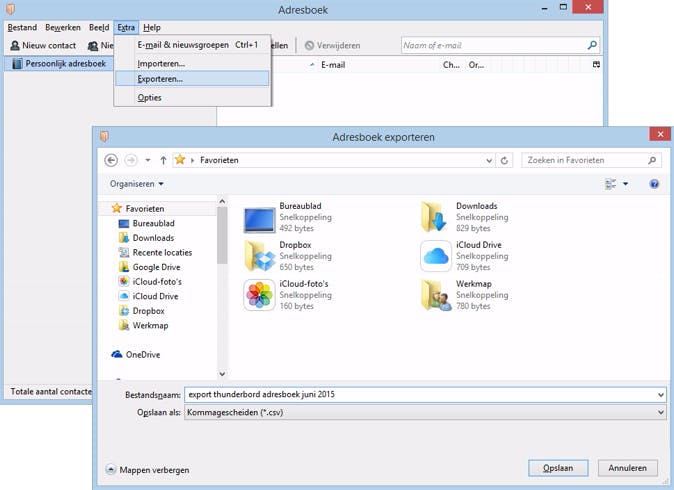The image size is (674, 490).
Task: Select Persoonlijk adresboek in the sidebar
Action: pyautogui.click(x=59, y=64)
